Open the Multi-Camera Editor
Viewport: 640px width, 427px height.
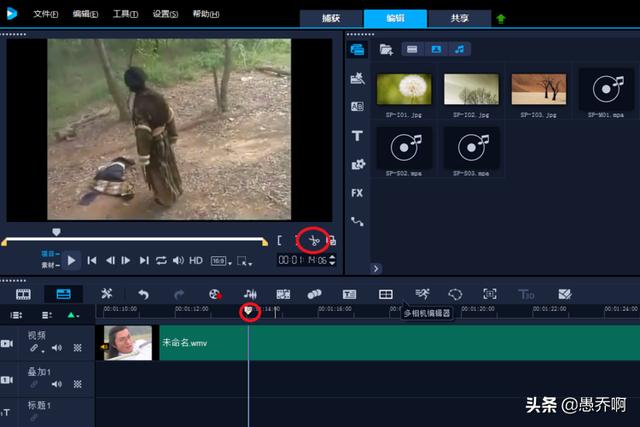point(386,294)
